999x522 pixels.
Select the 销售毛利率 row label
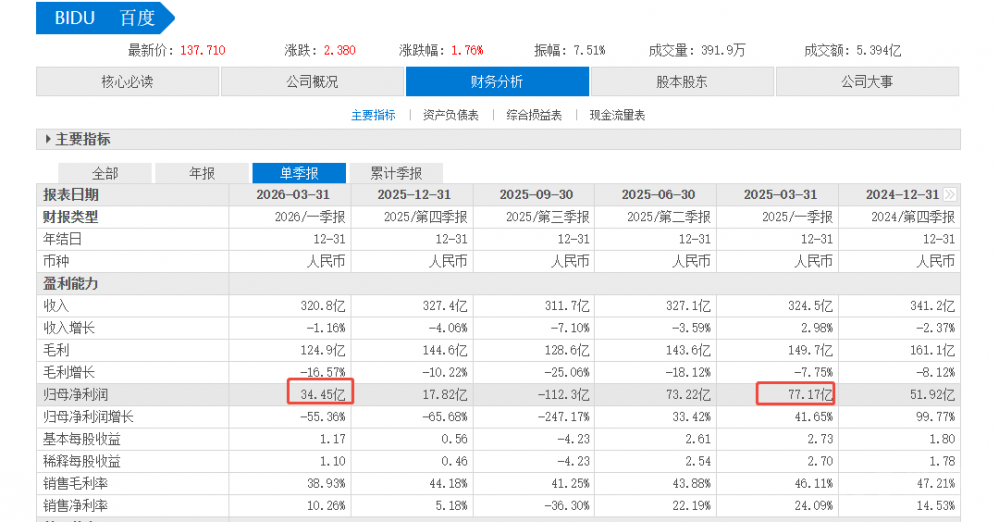pos(75,484)
